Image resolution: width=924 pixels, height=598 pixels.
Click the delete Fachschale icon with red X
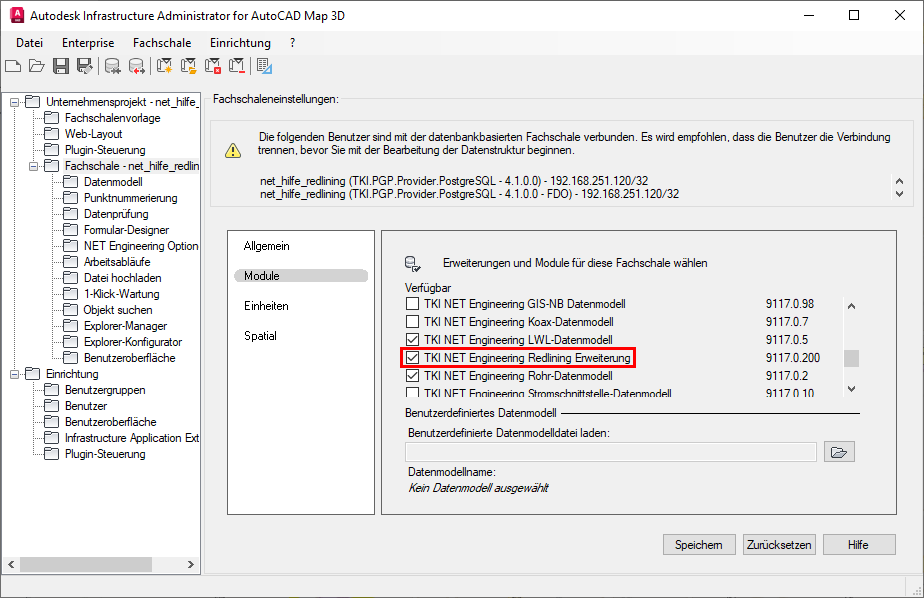coord(212,65)
